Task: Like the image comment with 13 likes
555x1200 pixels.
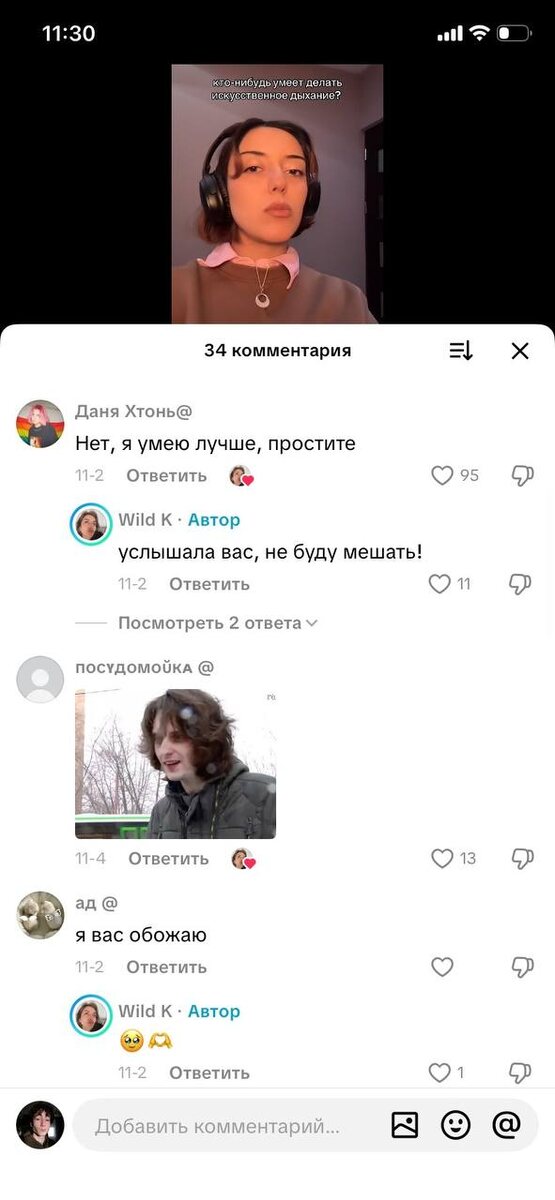Action: 442,858
